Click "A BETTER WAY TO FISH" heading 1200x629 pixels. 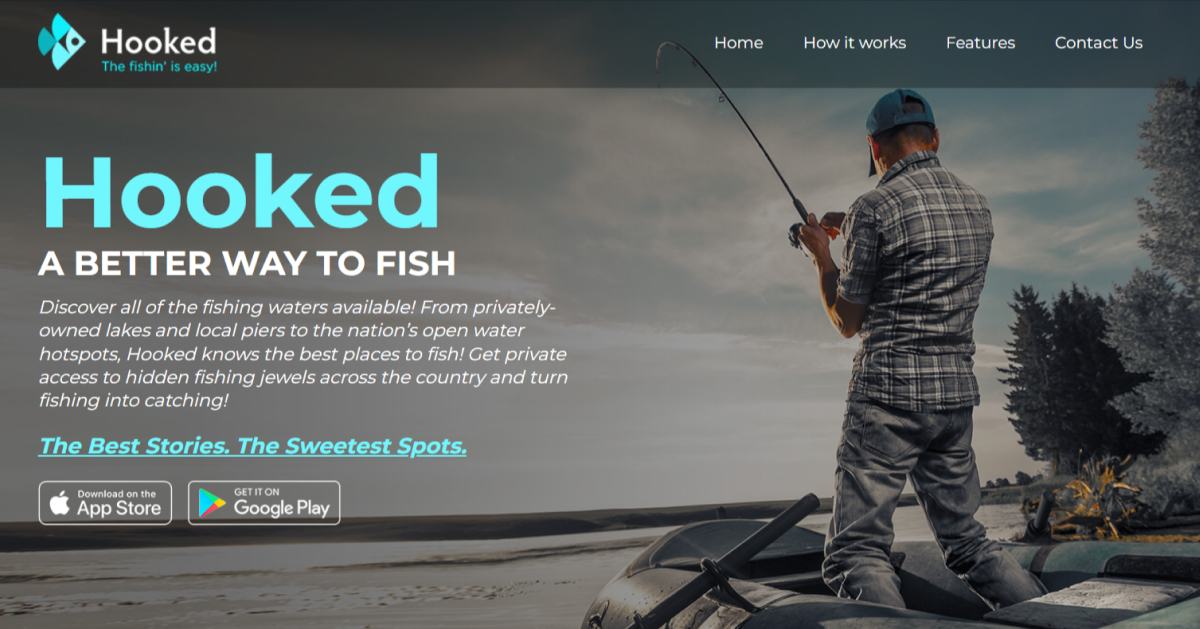click(247, 263)
